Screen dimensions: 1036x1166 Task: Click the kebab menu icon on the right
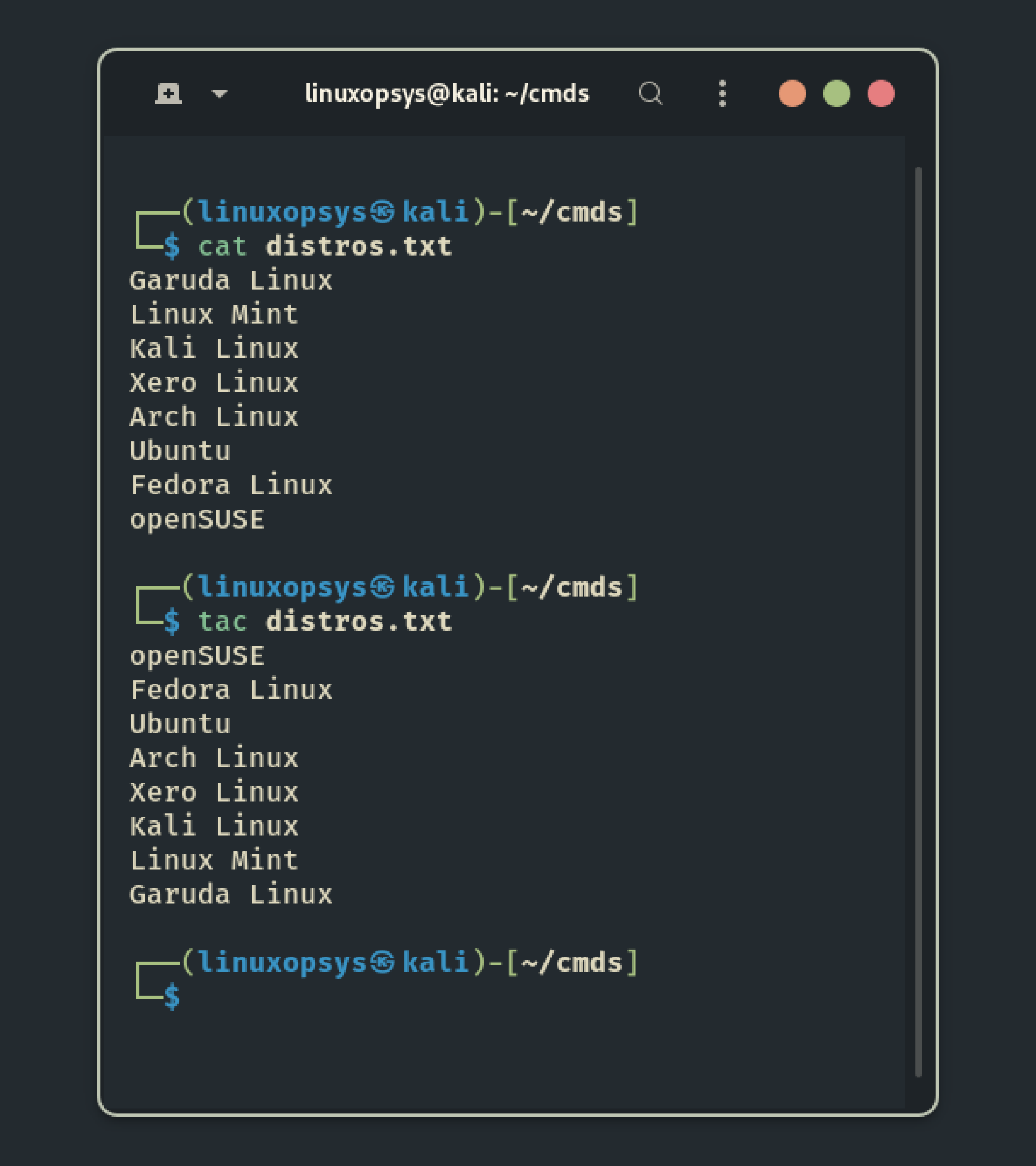coord(722,94)
